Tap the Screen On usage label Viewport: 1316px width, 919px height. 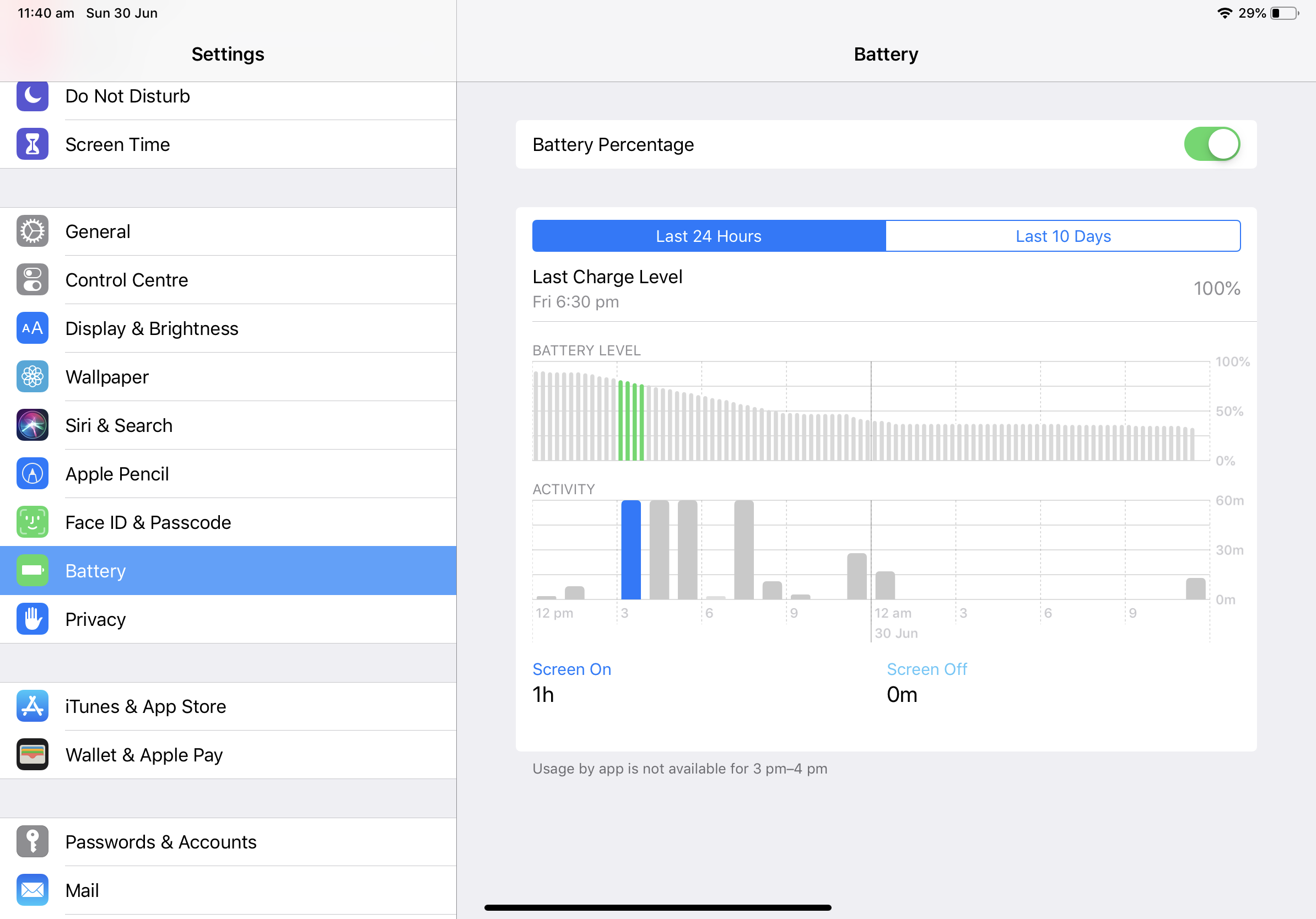coord(571,669)
